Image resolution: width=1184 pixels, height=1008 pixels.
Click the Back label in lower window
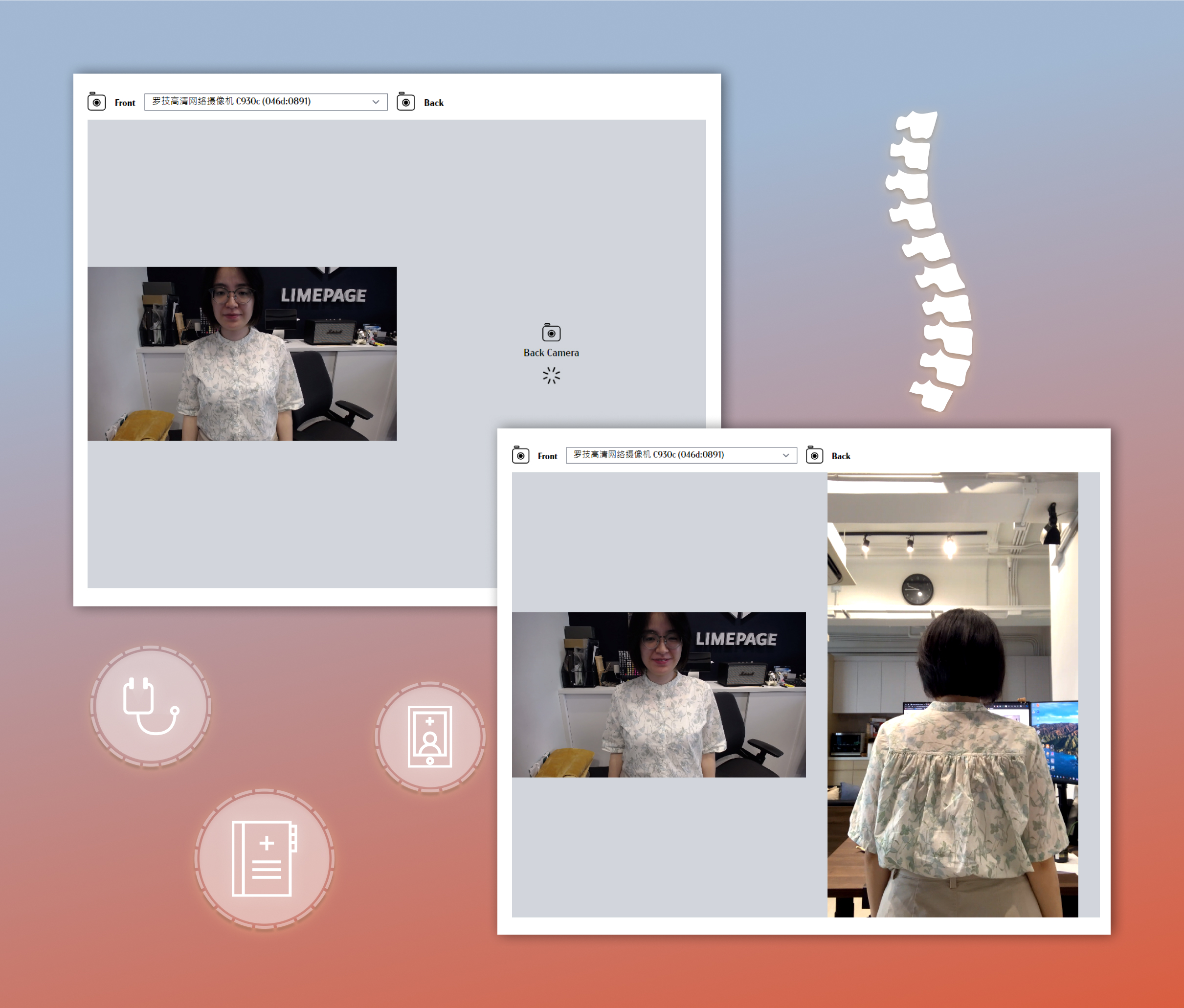coord(841,456)
